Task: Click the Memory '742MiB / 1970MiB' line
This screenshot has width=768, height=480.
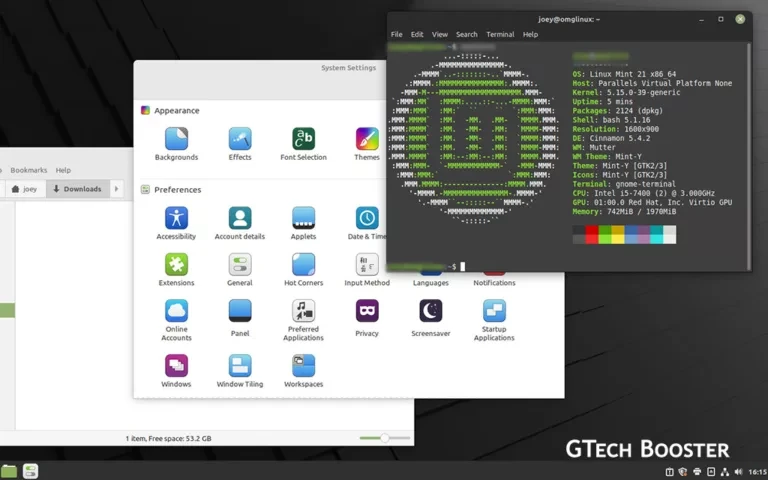Action: (x=624, y=212)
